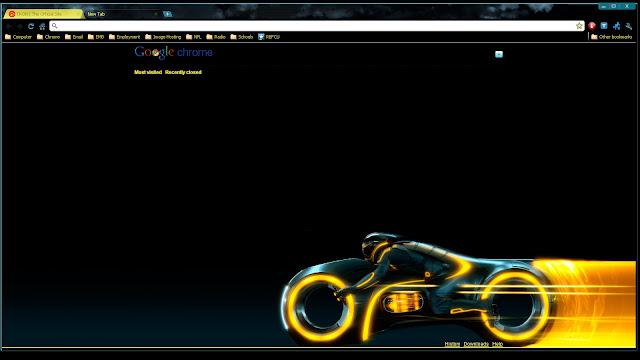Click the Google Chrome logo
The height and width of the screenshot is (360, 640).
(x=173, y=52)
